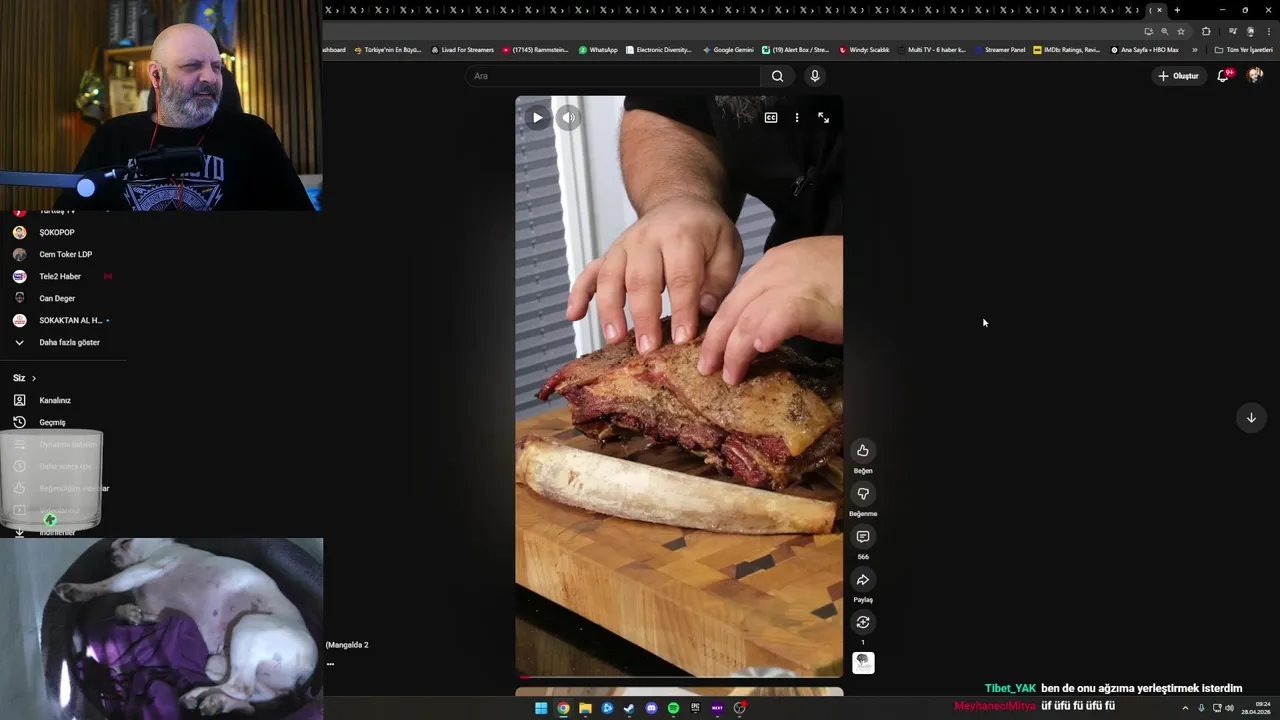Screen dimensions: 1280x720
Task: Open the Streamer Panel bookmark
Action: coord(1000,49)
